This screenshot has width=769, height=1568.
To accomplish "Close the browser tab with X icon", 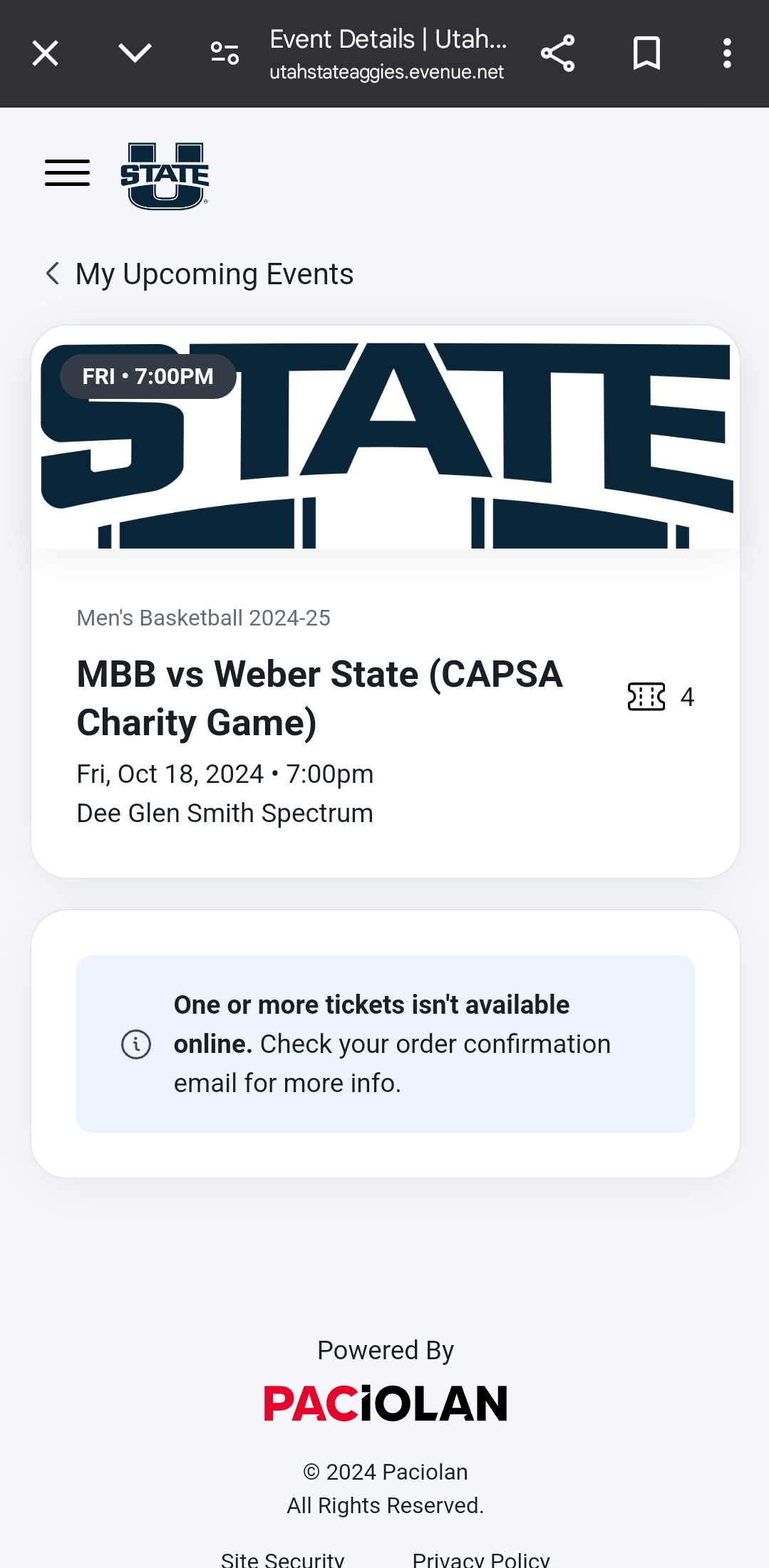I will [x=46, y=53].
